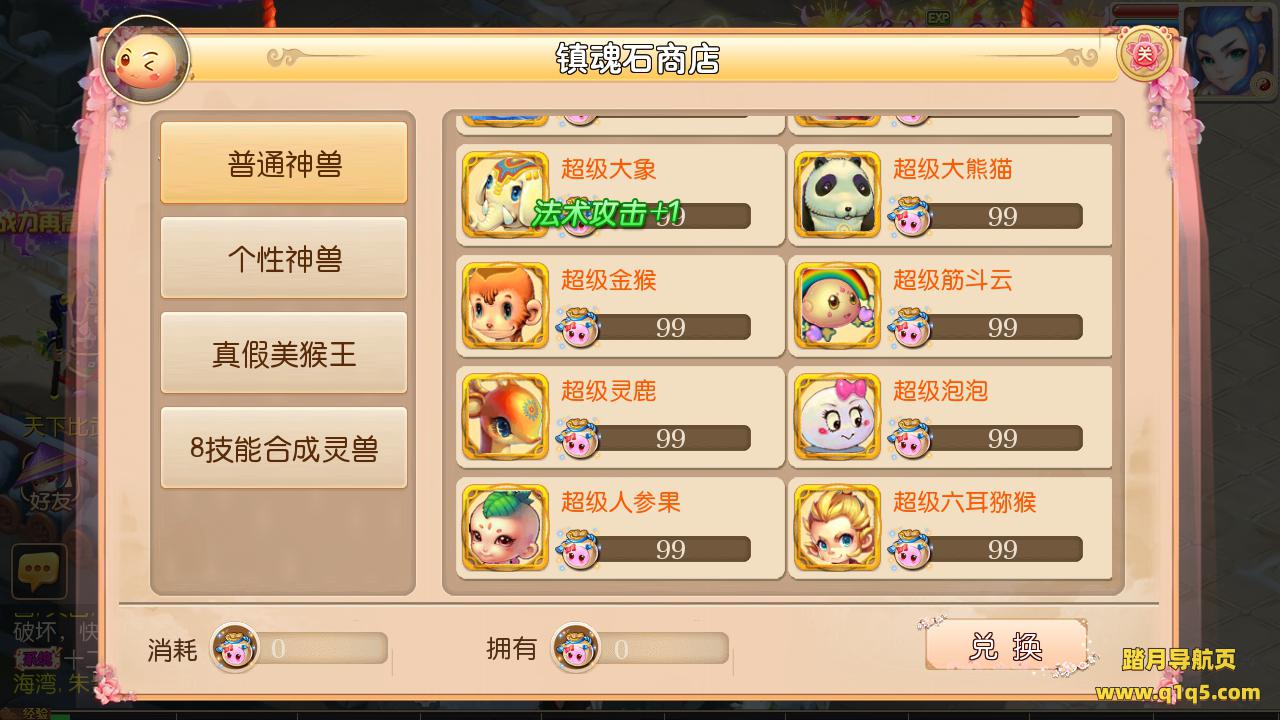Pick the 超级六耳猕猴 pet portrait
Screen dimensions: 1280x720
click(838, 528)
